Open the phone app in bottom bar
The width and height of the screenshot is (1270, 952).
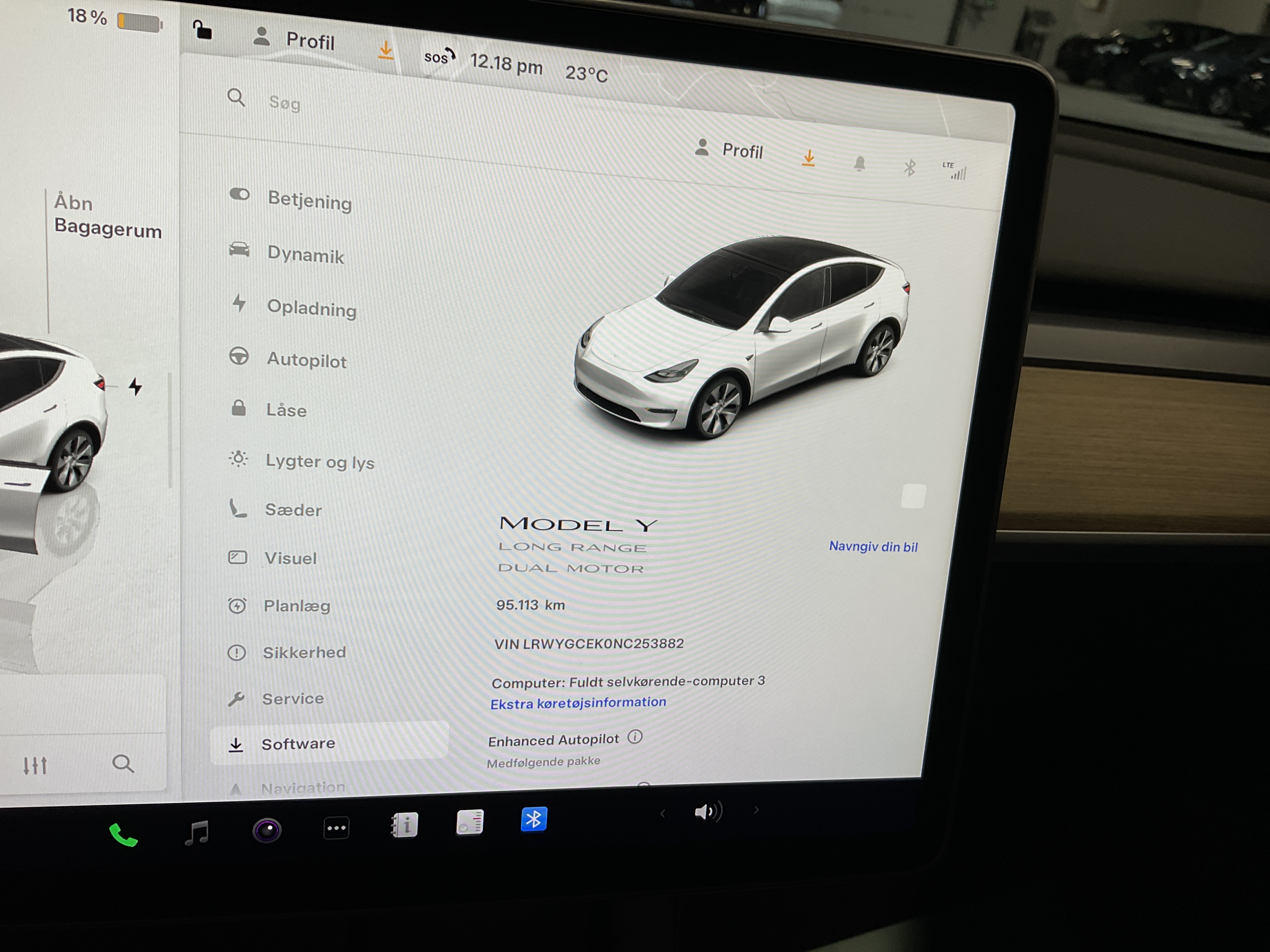click(x=123, y=836)
